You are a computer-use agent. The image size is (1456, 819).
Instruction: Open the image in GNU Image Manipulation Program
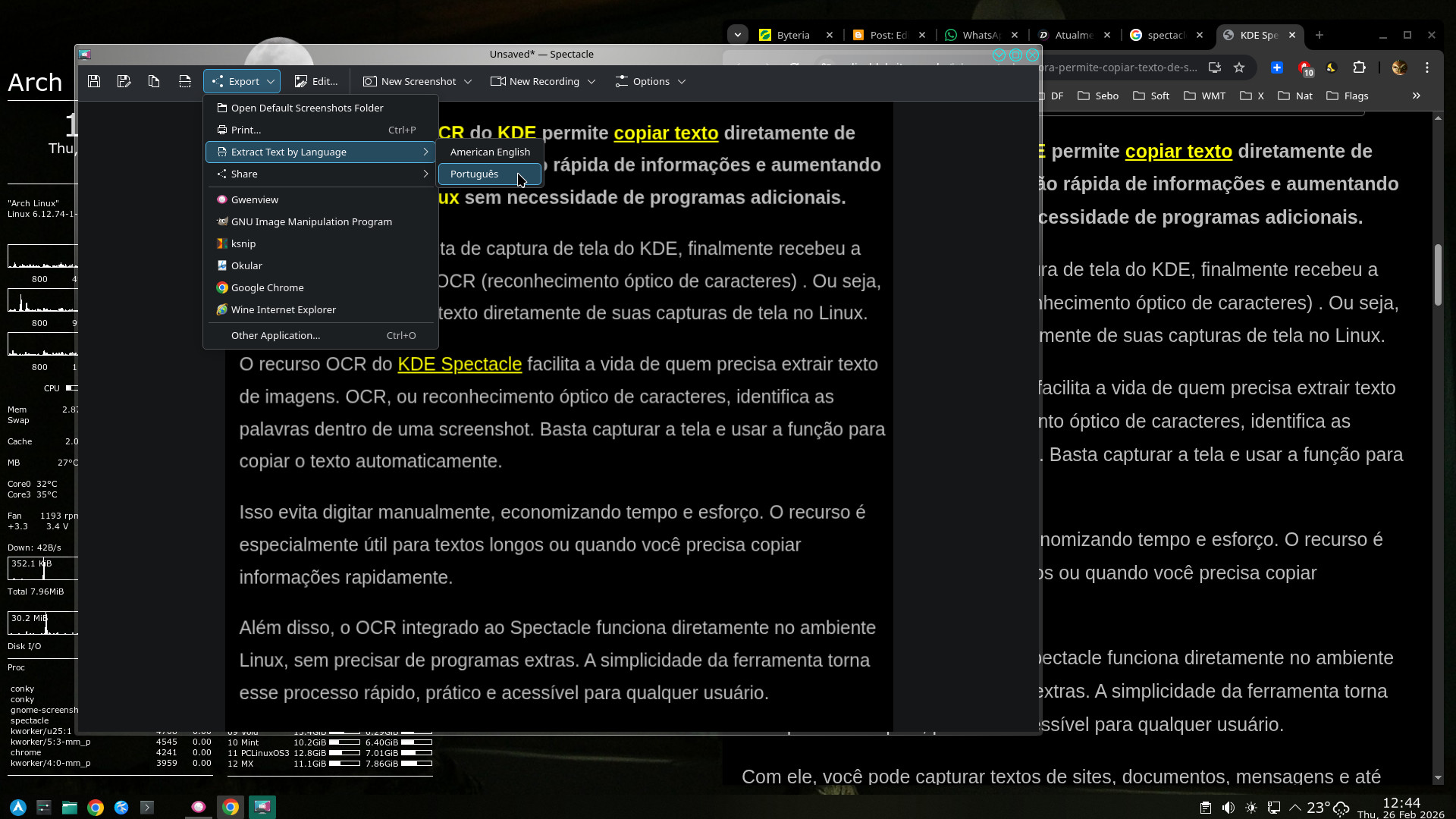[x=311, y=221]
